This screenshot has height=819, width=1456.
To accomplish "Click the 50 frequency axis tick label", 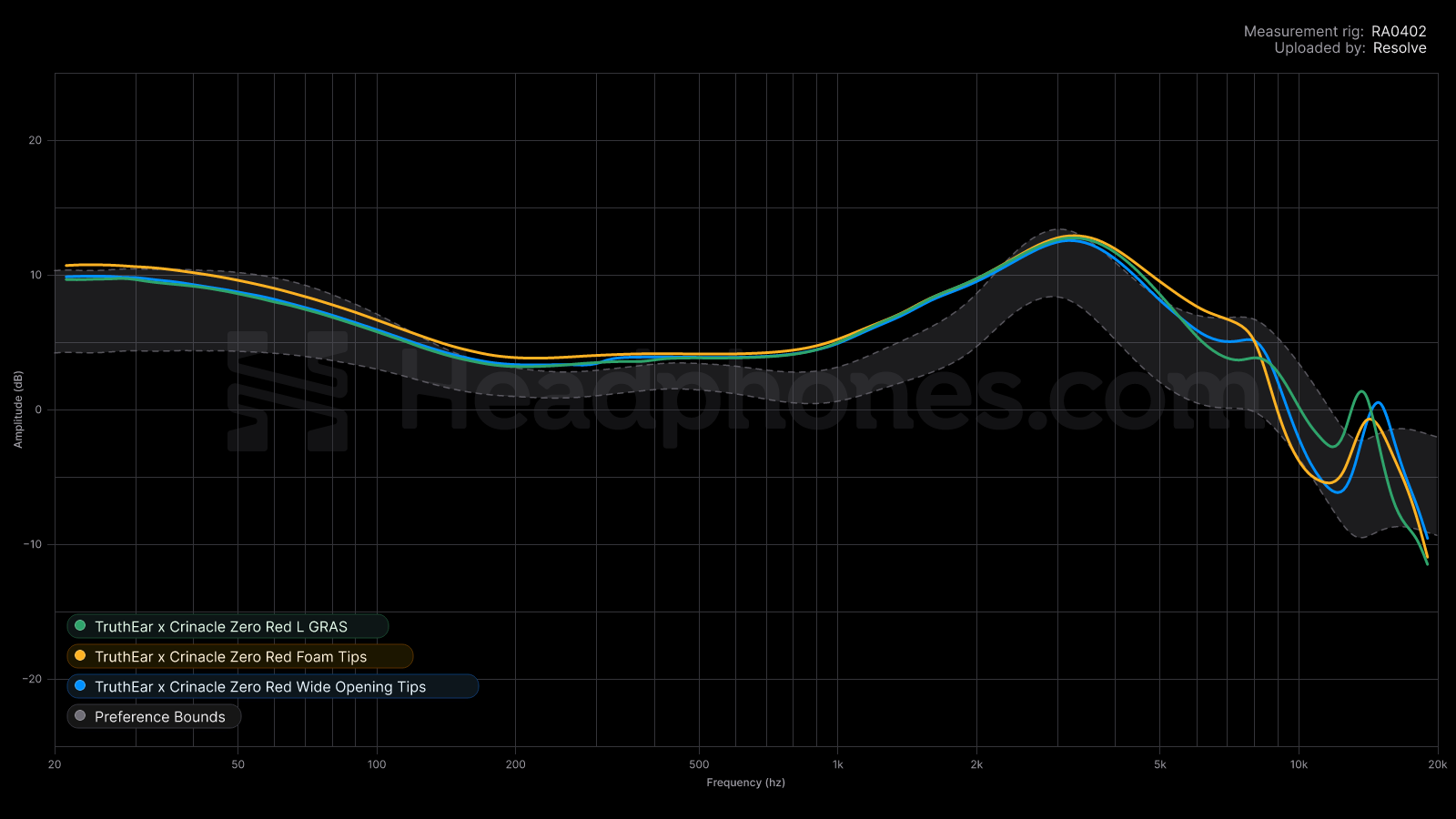I will 238,764.
